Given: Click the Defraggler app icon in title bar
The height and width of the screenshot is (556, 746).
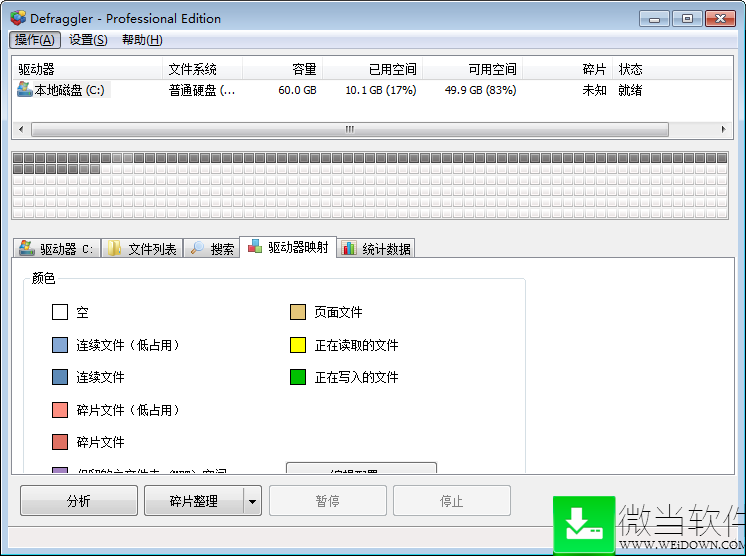Looking at the screenshot, I should pyautogui.click(x=18, y=18).
